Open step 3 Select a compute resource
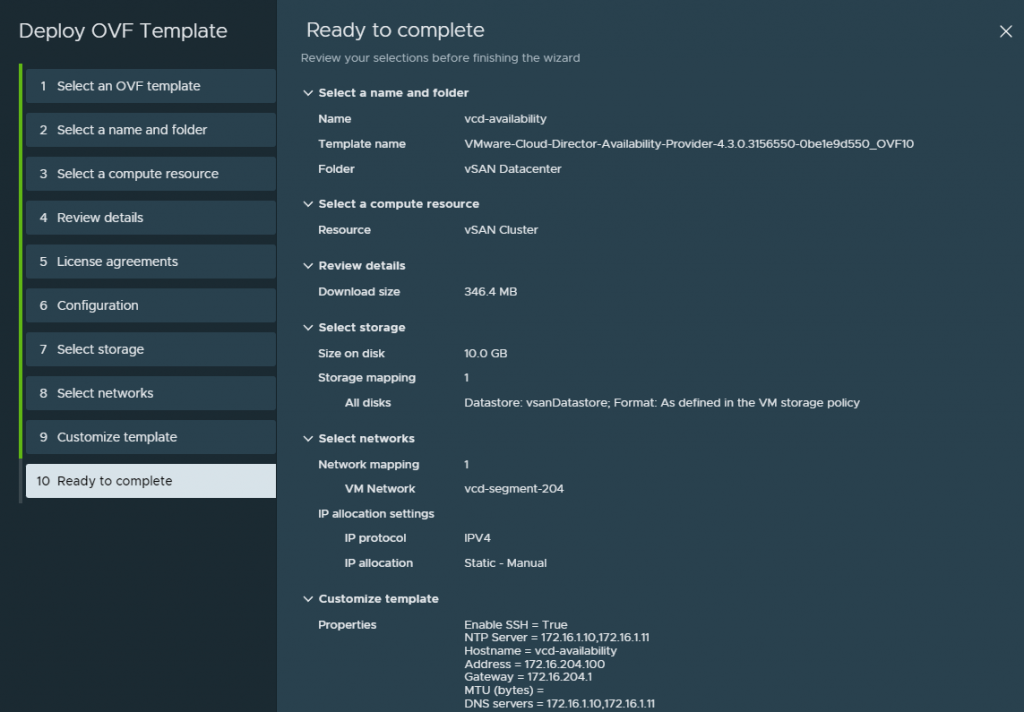 click(151, 174)
